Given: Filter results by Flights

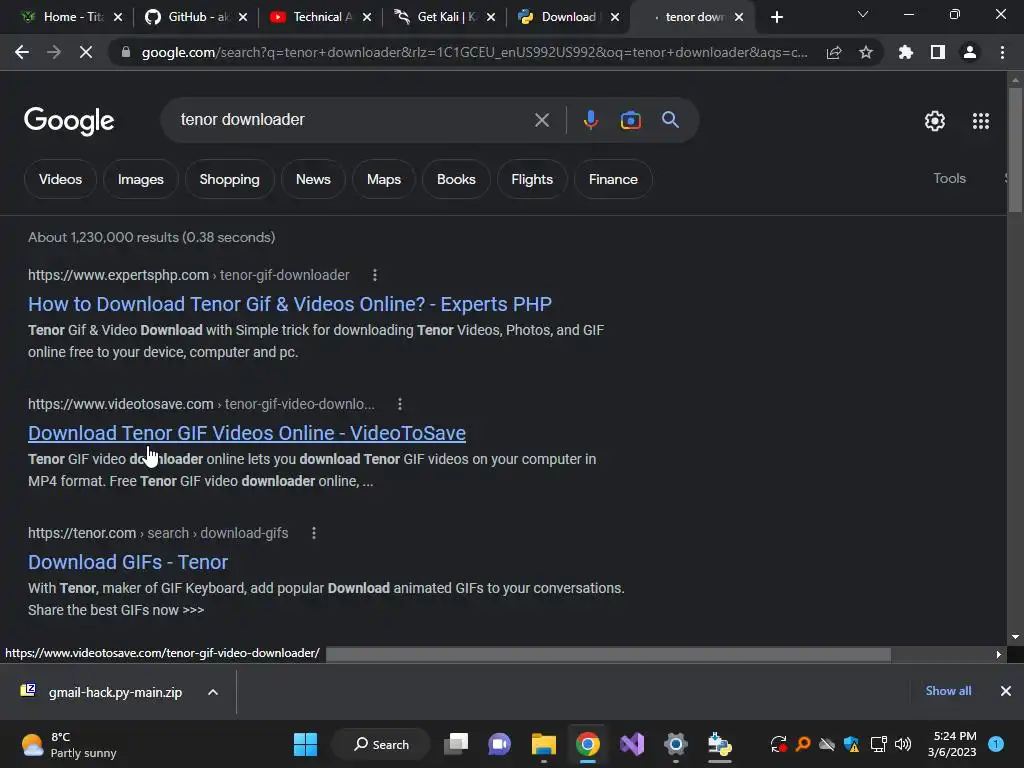Looking at the screenshot, I should tap(532, 180).
